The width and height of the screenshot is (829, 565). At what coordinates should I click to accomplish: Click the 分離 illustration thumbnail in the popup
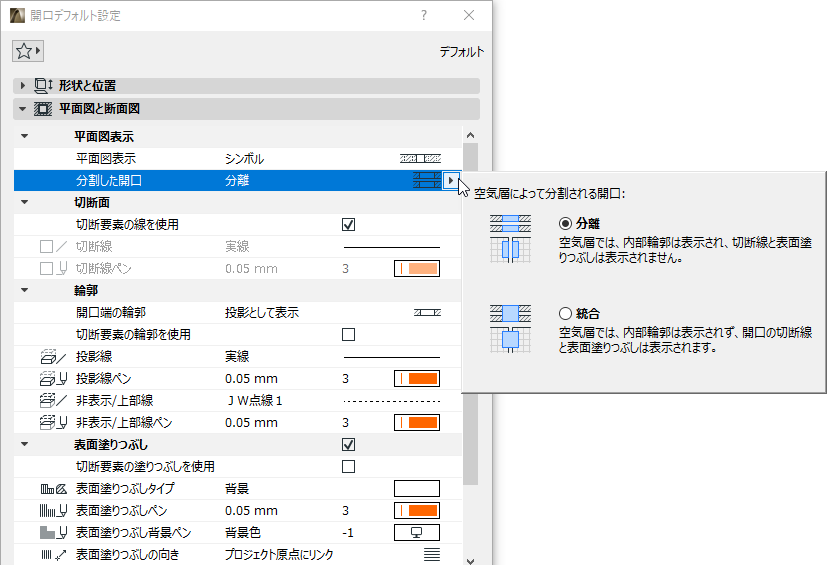(x=510, y=239)
